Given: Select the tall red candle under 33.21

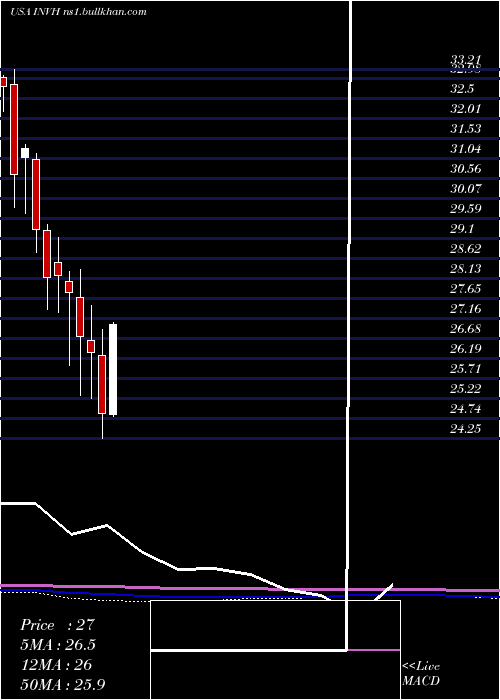Looking at the screenshot, I should click(14, 129).
